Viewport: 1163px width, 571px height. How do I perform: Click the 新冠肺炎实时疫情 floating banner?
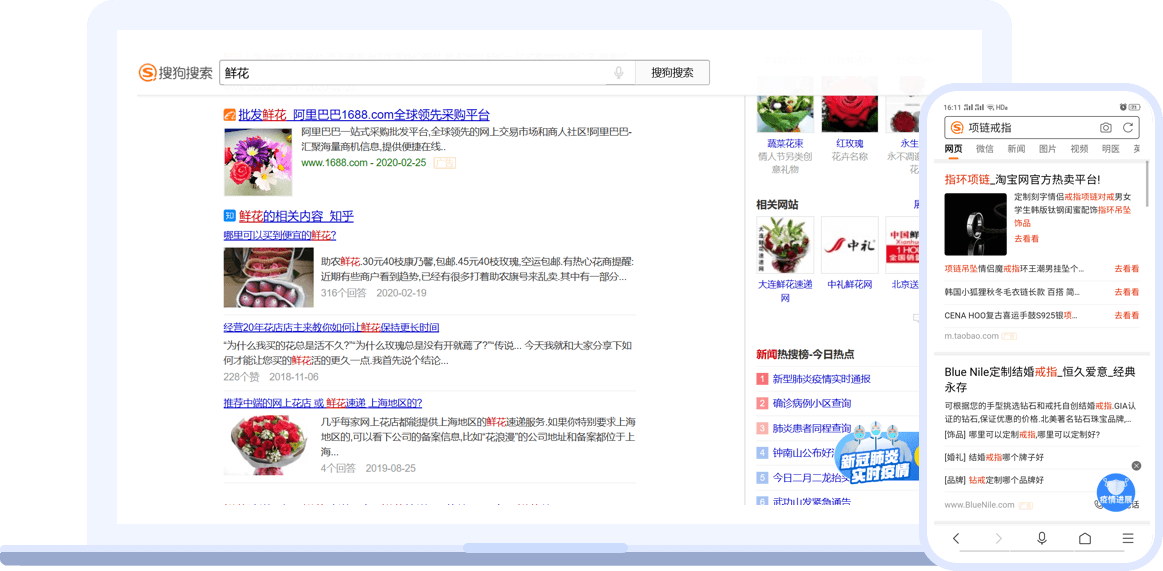[x=877, y=455]
